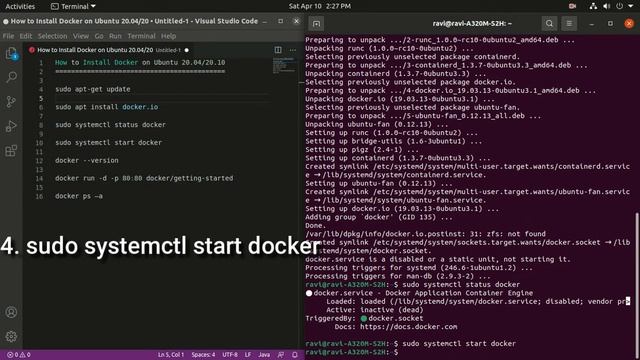Screen dimensions: 640x360
Task: Open the View menu in VS Code
Action: 81,36
